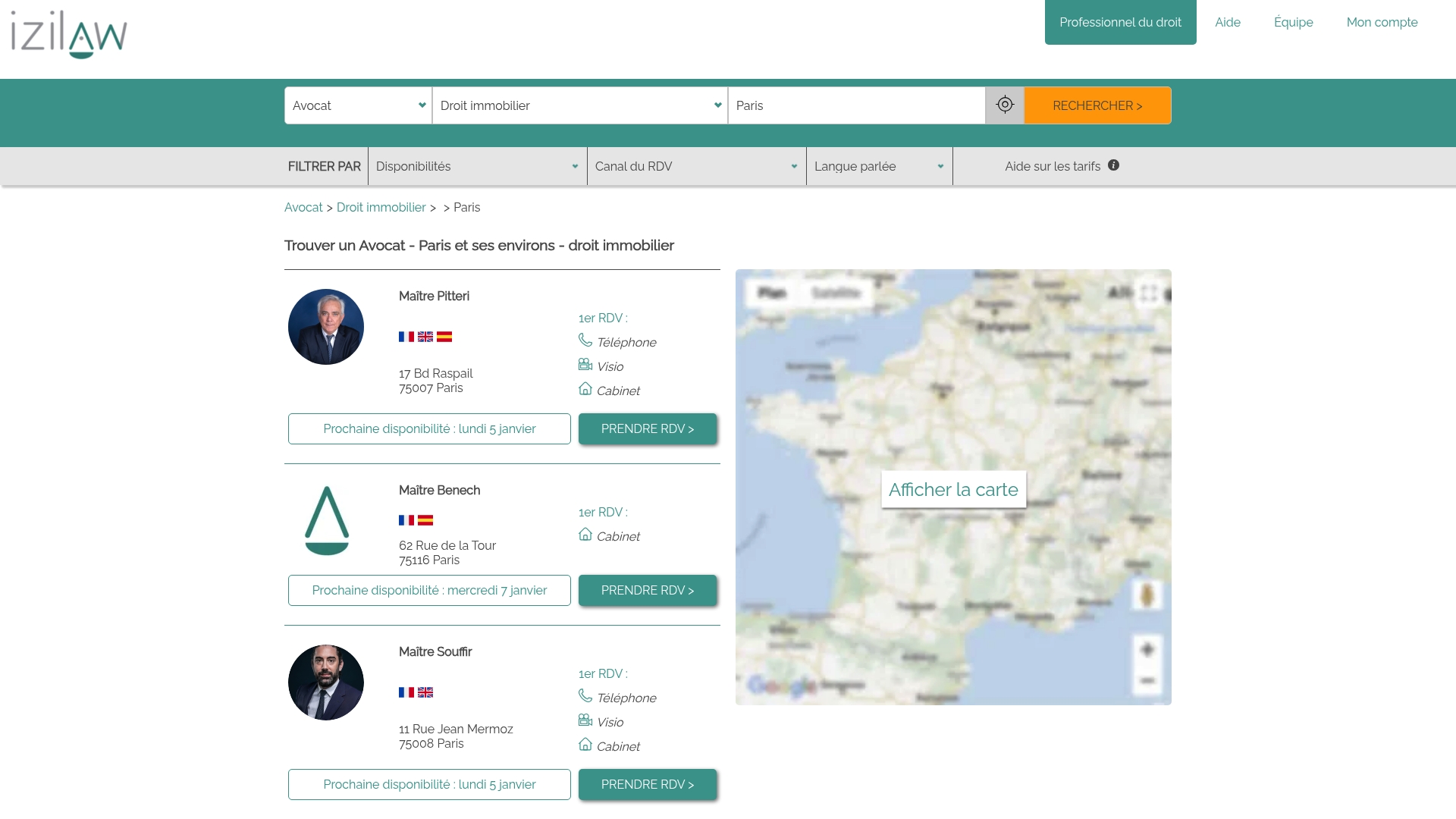1456x819 pixels.
Task: Open the Disponibilités filter dropdown
Action: point(477,166)
